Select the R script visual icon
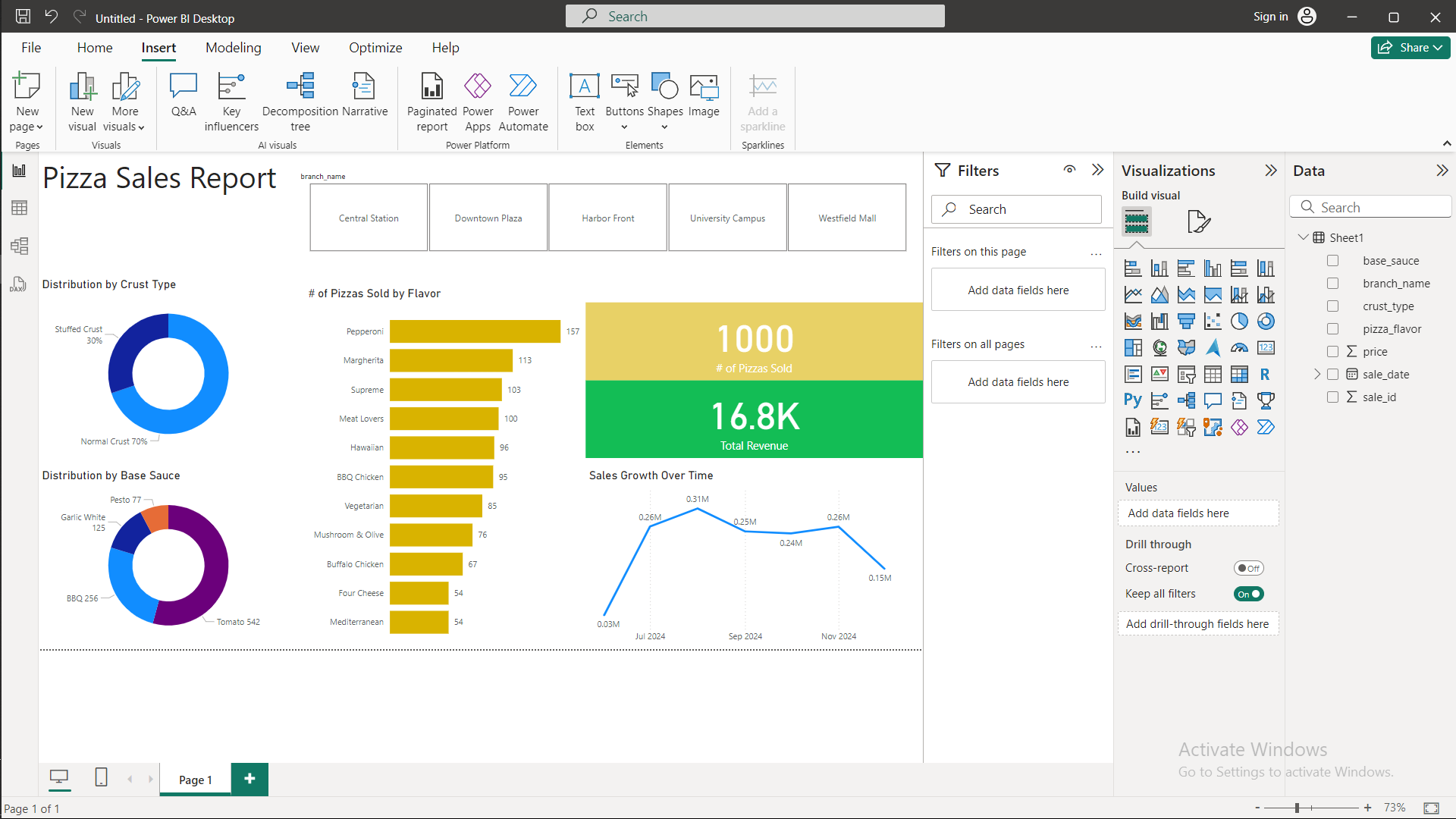The height and width of the screenshot is (819, 1456). pyautogui.click(x=1265, y=375)
